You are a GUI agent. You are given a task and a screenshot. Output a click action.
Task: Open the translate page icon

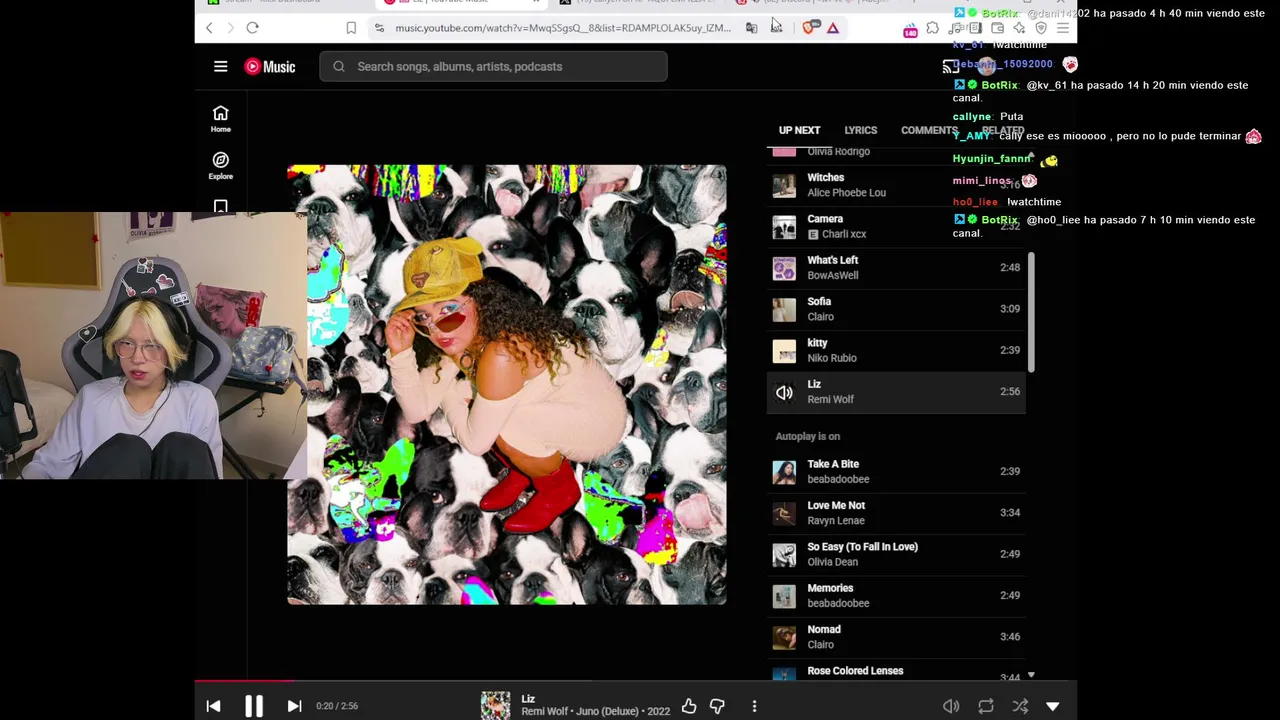point(751,28)
